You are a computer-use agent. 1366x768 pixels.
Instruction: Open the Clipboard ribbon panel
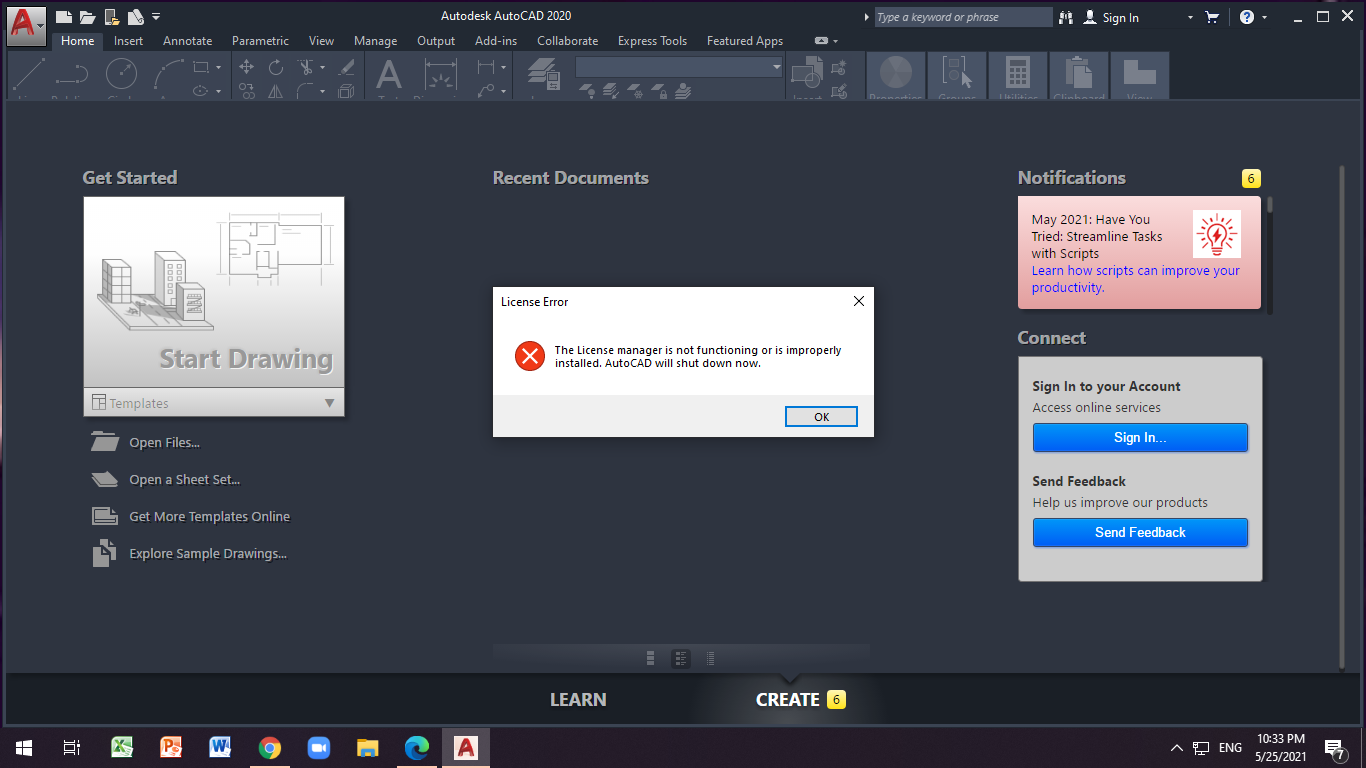[1078, 76]
